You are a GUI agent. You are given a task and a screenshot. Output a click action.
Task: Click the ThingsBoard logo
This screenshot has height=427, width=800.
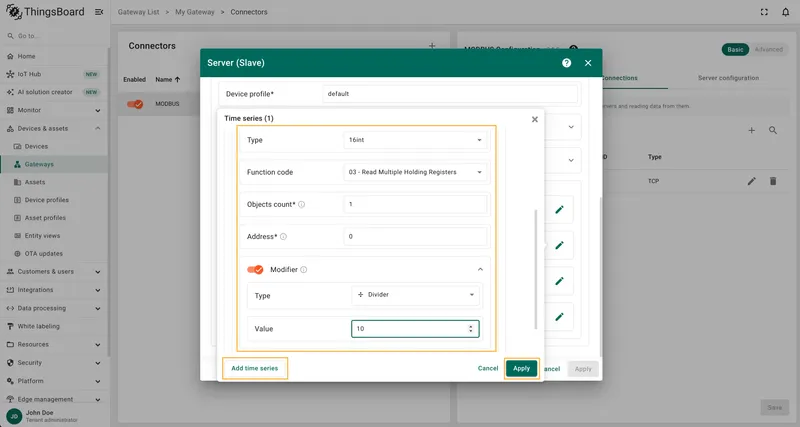pos(45,12)
